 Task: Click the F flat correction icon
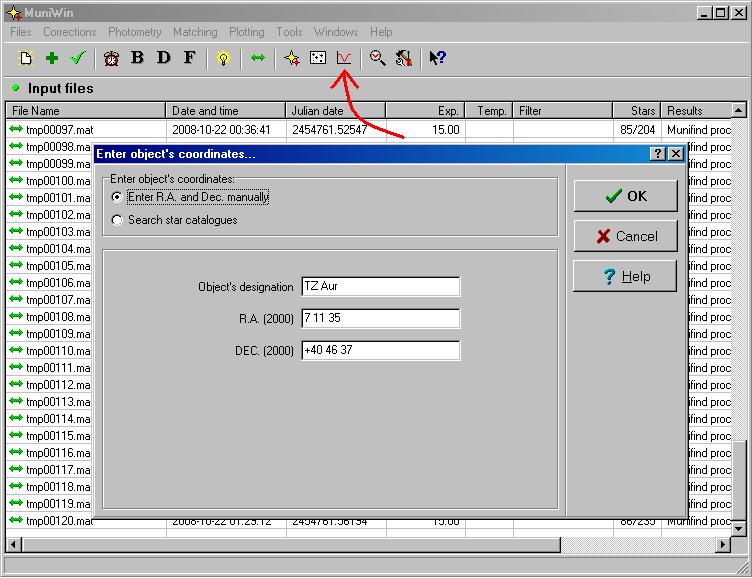click(189, 58)
